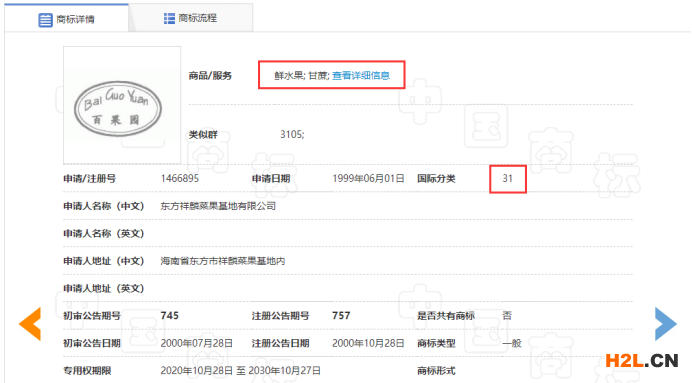Click the 商标详情 document icon

(x=45, y=20)
